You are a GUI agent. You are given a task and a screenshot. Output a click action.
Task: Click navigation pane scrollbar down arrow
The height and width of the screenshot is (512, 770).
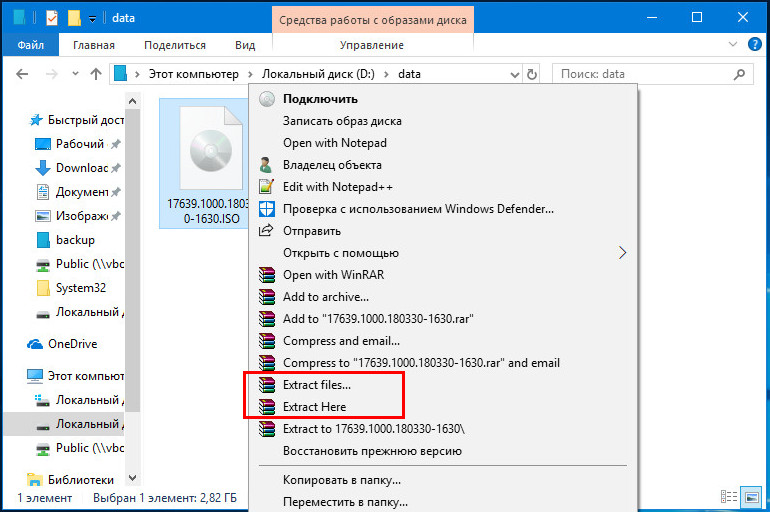[x=132, y=477]
